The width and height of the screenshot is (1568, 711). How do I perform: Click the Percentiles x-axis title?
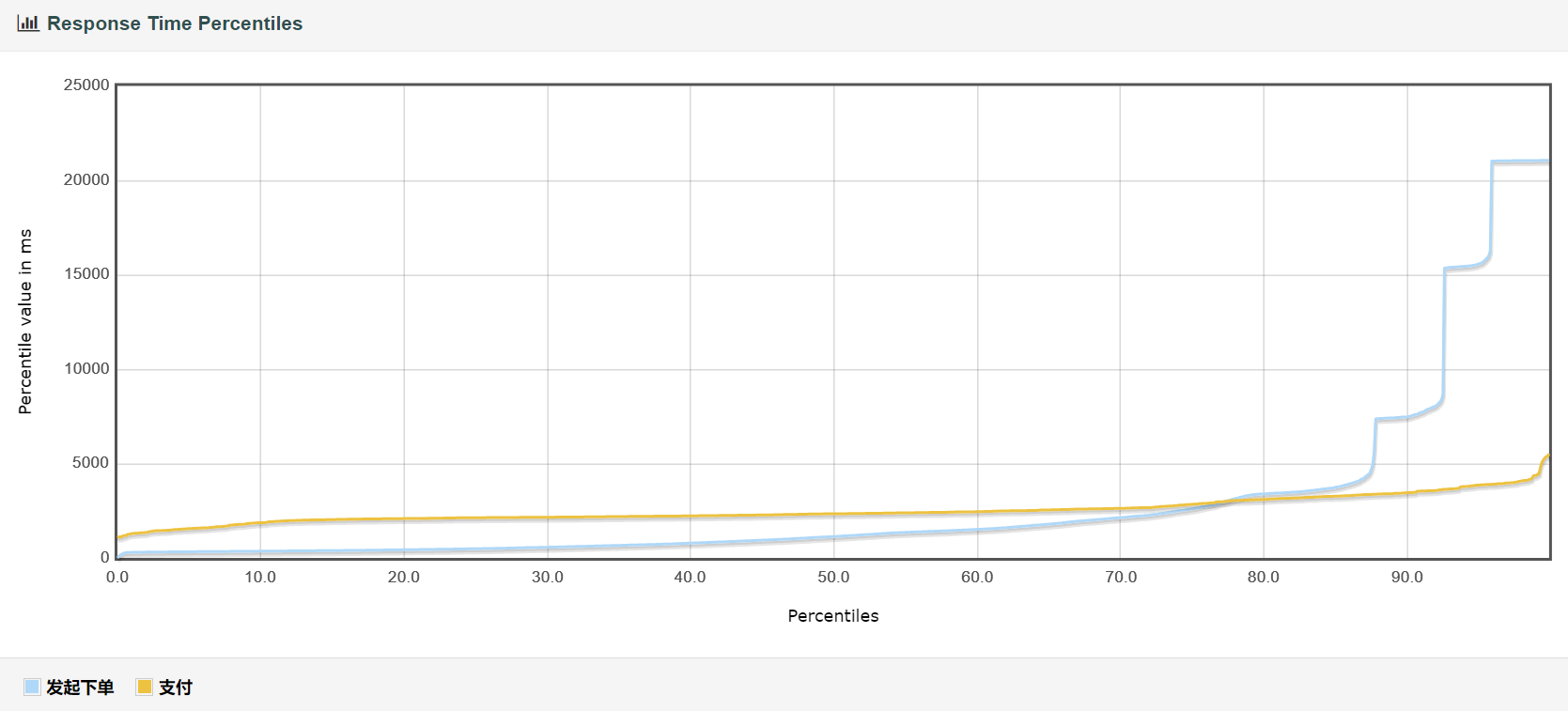[832, 616]
